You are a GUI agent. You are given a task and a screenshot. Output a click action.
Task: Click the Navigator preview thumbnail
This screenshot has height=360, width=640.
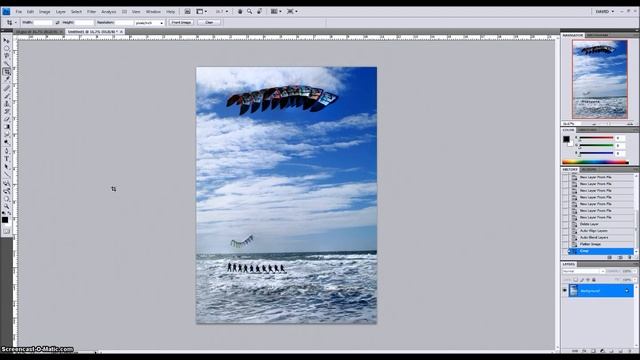(x=600, y=79)
